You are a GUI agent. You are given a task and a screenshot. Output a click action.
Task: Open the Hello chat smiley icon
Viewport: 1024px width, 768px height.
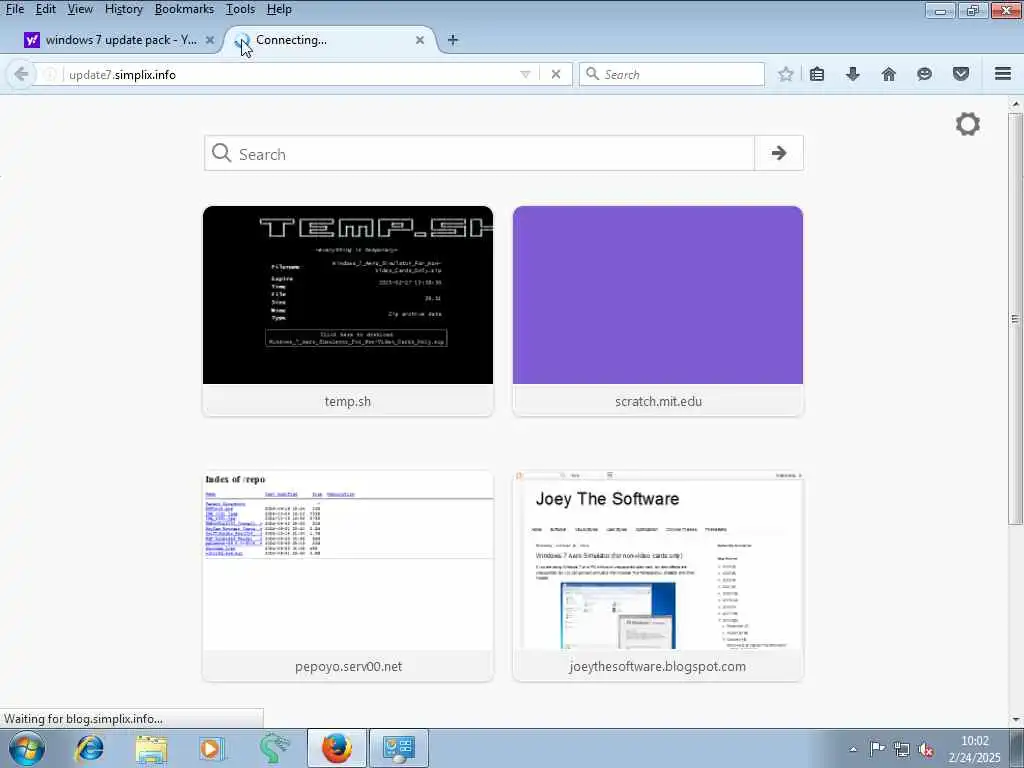click(x=925, y=74)
